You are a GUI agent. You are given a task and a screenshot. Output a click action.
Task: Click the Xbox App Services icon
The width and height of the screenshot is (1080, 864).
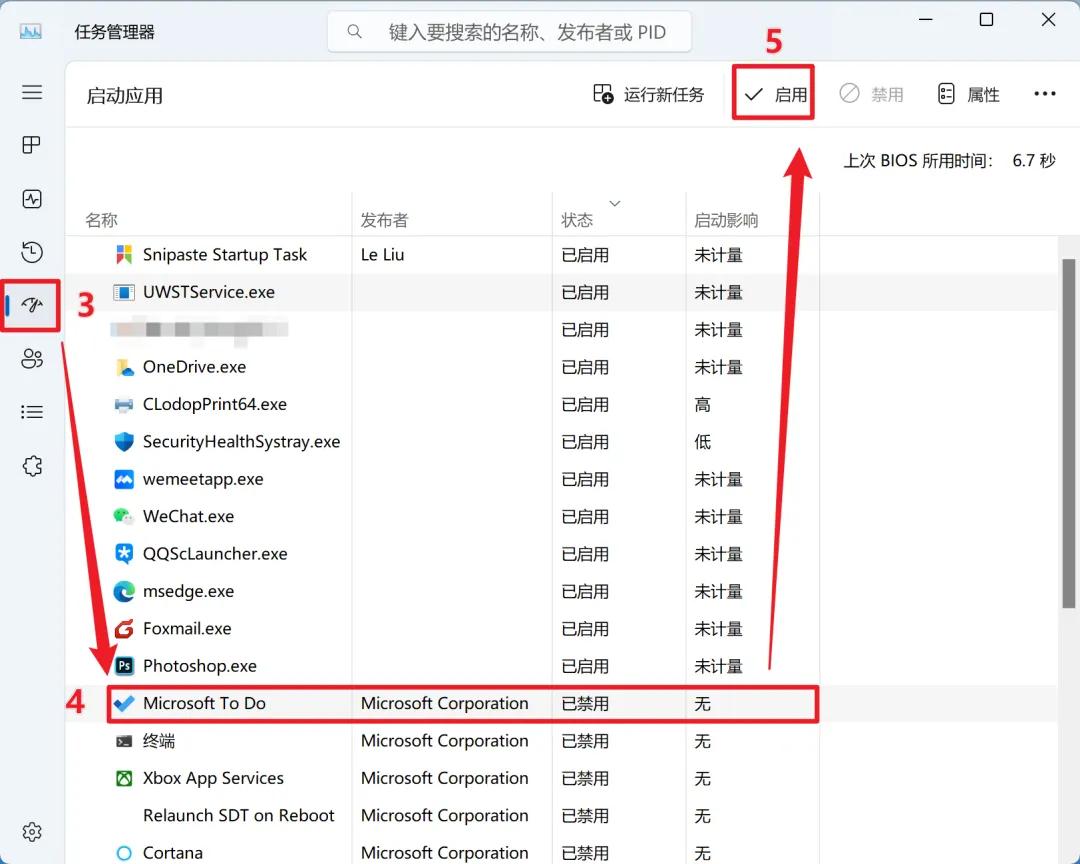tap(124, 779)
